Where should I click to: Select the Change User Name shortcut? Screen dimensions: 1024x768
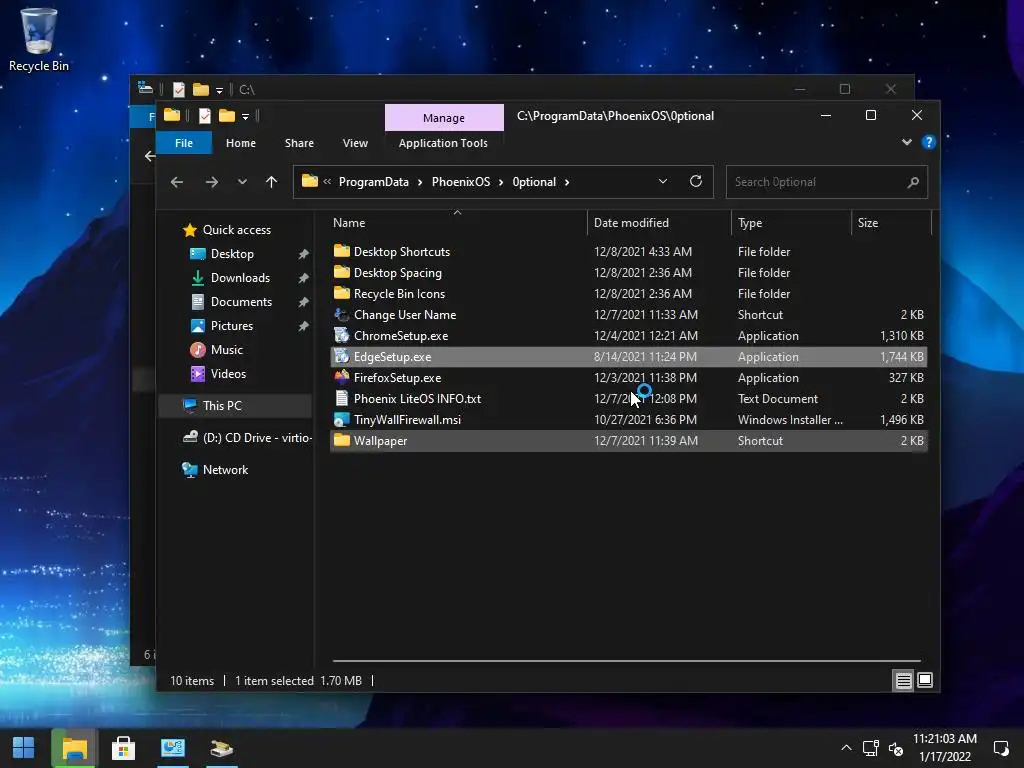click(628, 315)
